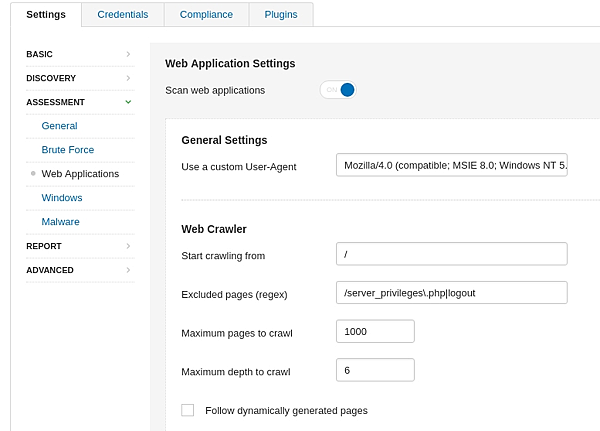Collapse the ASSESSMENT section chevron

click(128, 102)
